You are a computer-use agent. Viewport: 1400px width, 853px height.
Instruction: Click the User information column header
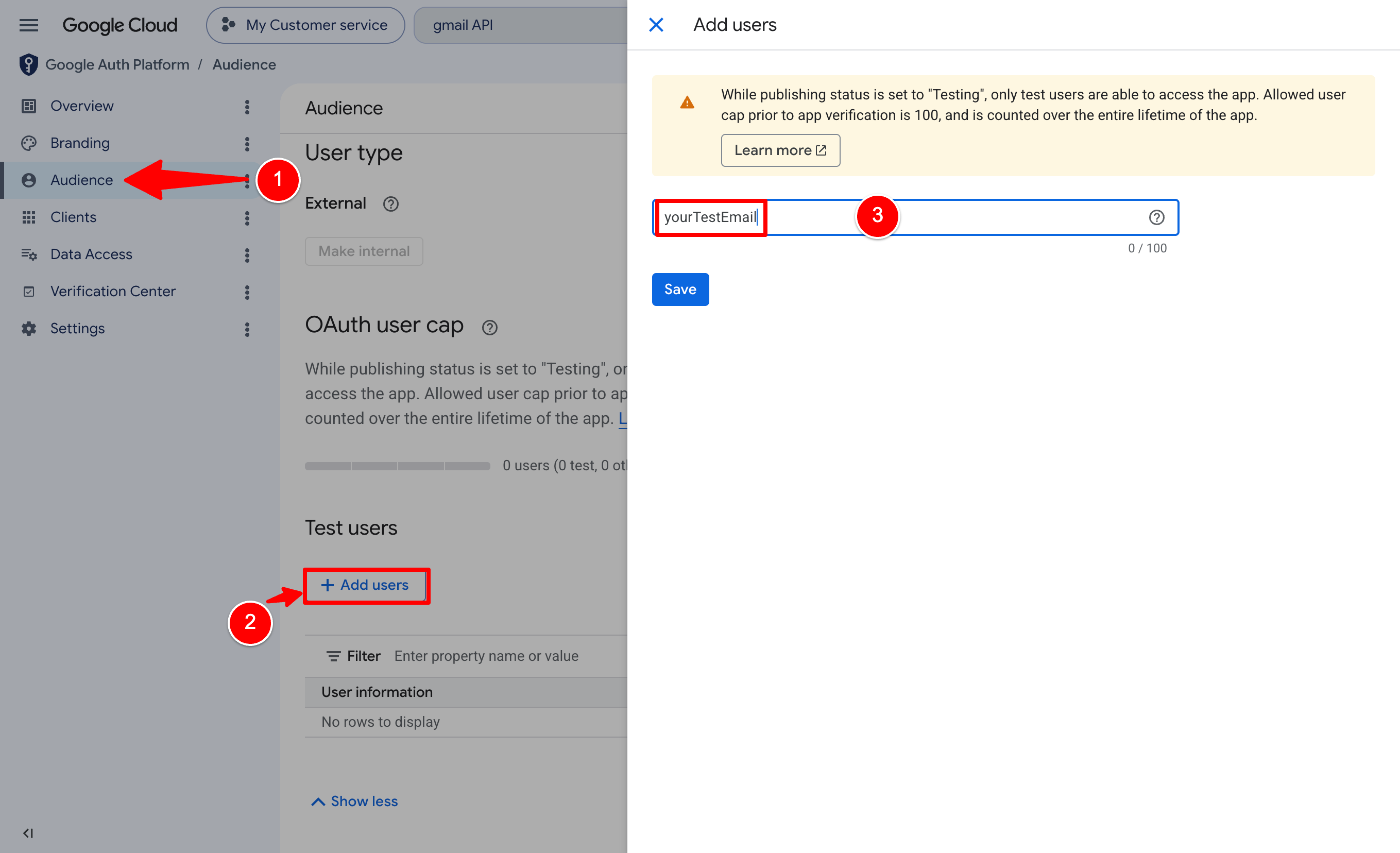(377, 692)
